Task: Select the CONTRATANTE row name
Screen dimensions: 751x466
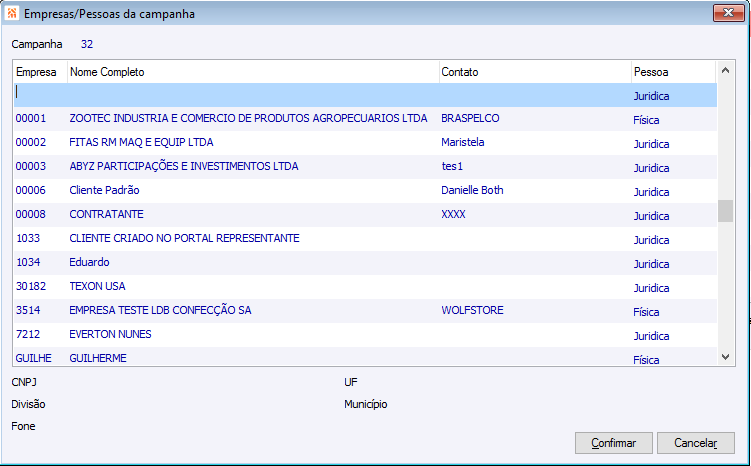Action: tap(106, 214)
